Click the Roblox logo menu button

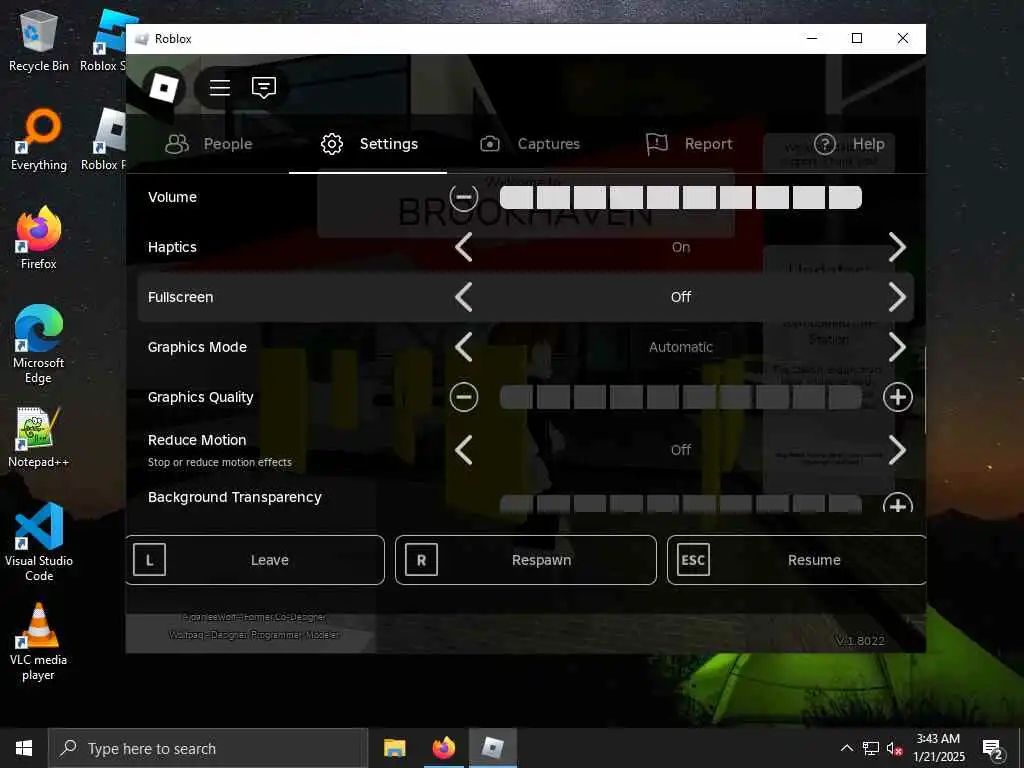(164, 88)
